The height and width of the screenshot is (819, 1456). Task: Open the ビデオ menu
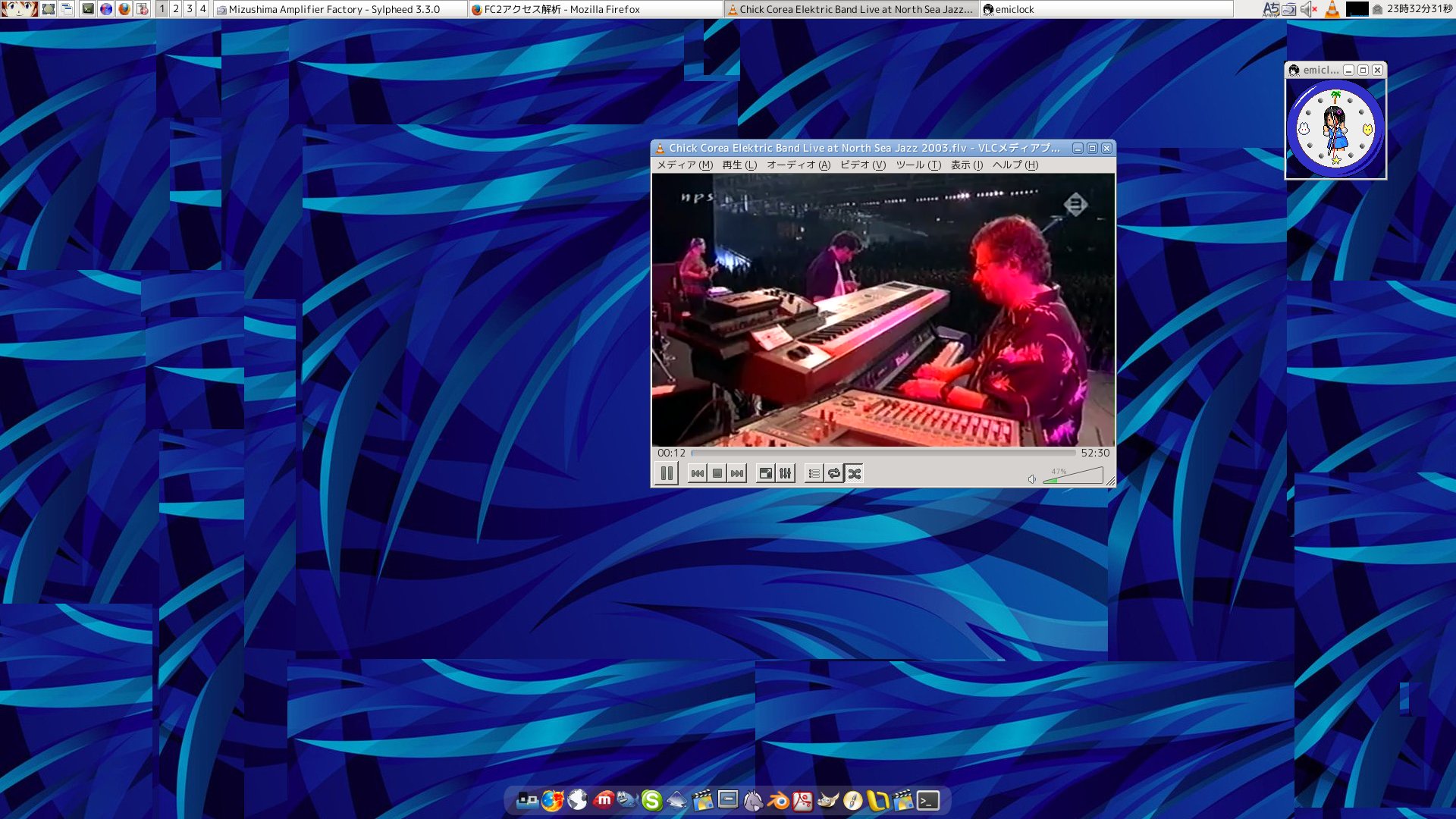[x=861, y=165]
